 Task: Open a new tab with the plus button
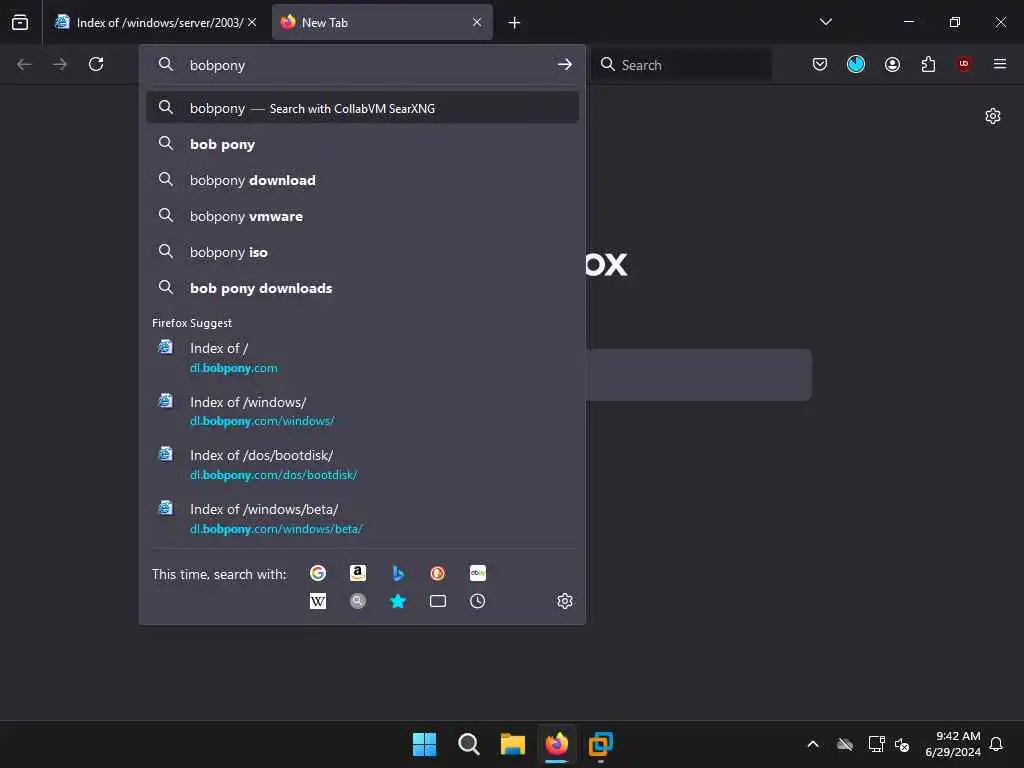click(514, 23)
